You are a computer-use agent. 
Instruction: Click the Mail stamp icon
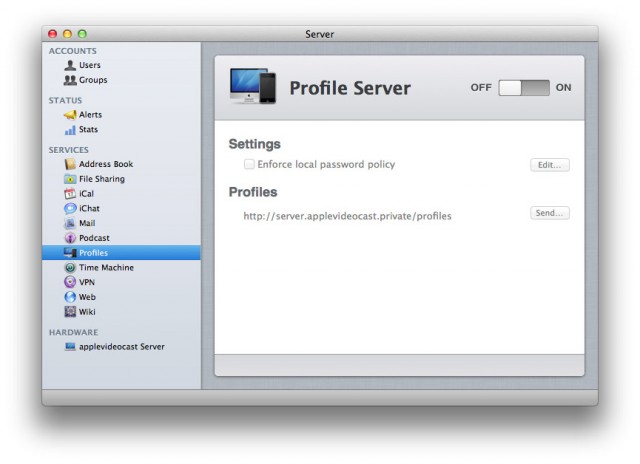click(x=70, y=223)
